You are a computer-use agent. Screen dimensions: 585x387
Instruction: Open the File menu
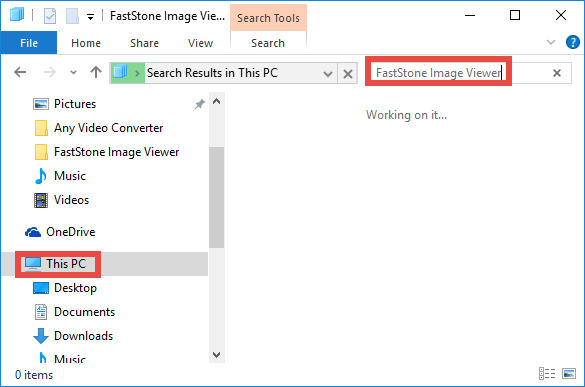29,43
